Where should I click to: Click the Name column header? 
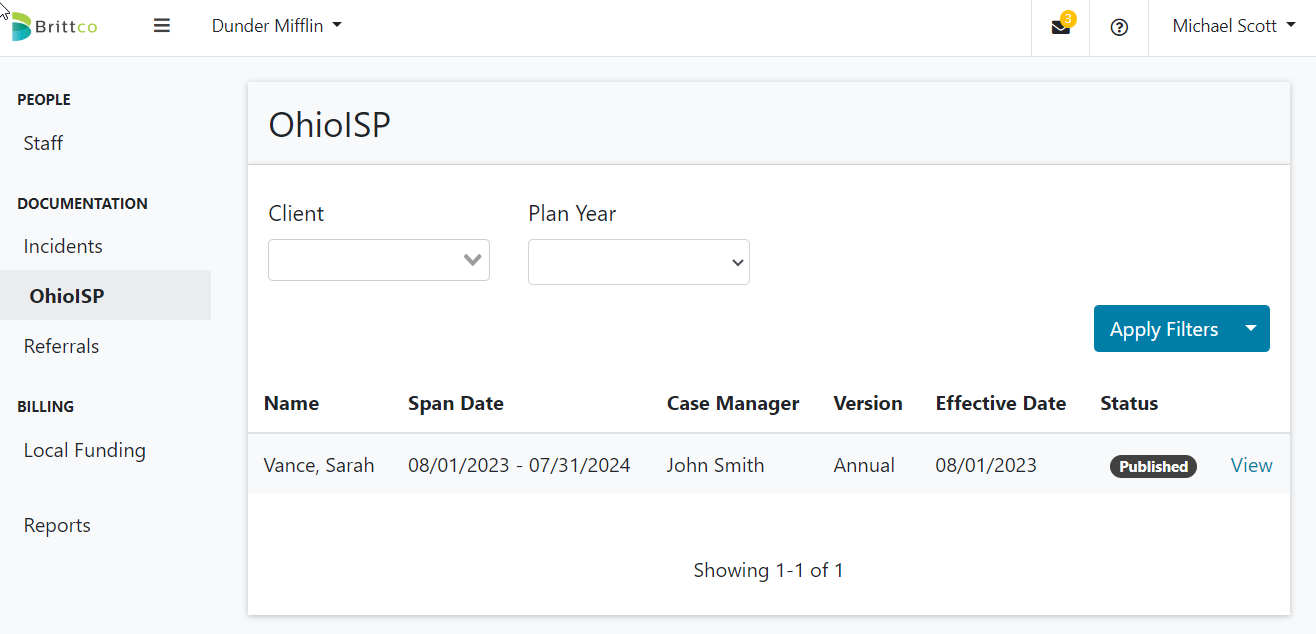coord(291,404)
